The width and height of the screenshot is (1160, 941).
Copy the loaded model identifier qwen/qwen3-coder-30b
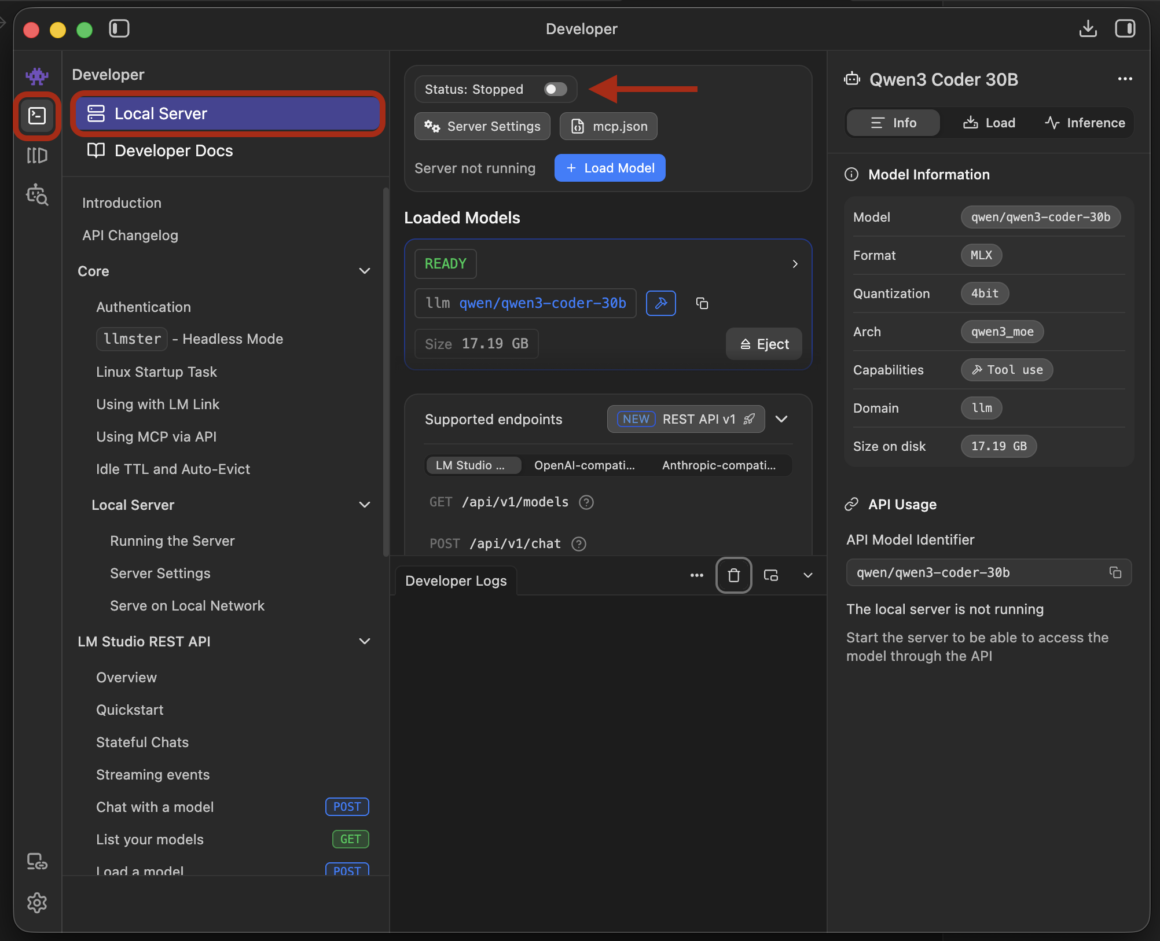(702, 303)
